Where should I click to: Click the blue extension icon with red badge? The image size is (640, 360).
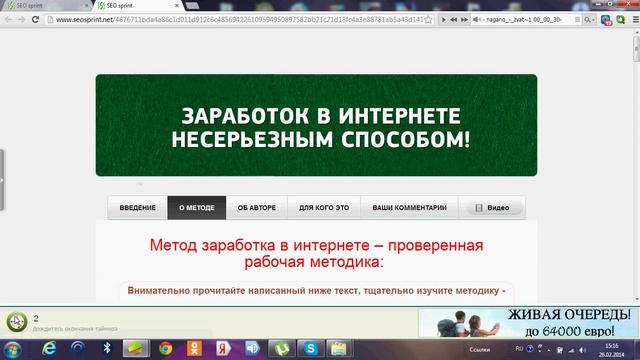click(606, 20)
